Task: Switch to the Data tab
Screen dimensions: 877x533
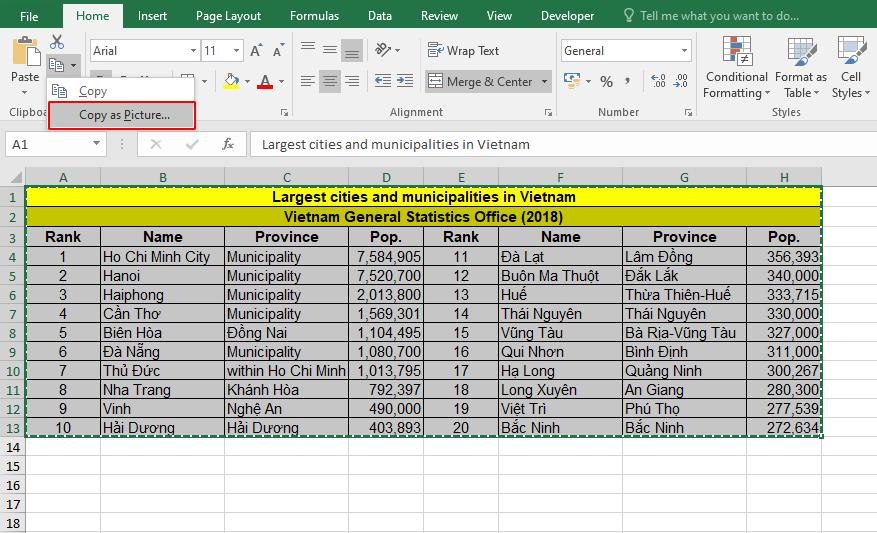Action: pyautogui.click(x=380, y=16)
